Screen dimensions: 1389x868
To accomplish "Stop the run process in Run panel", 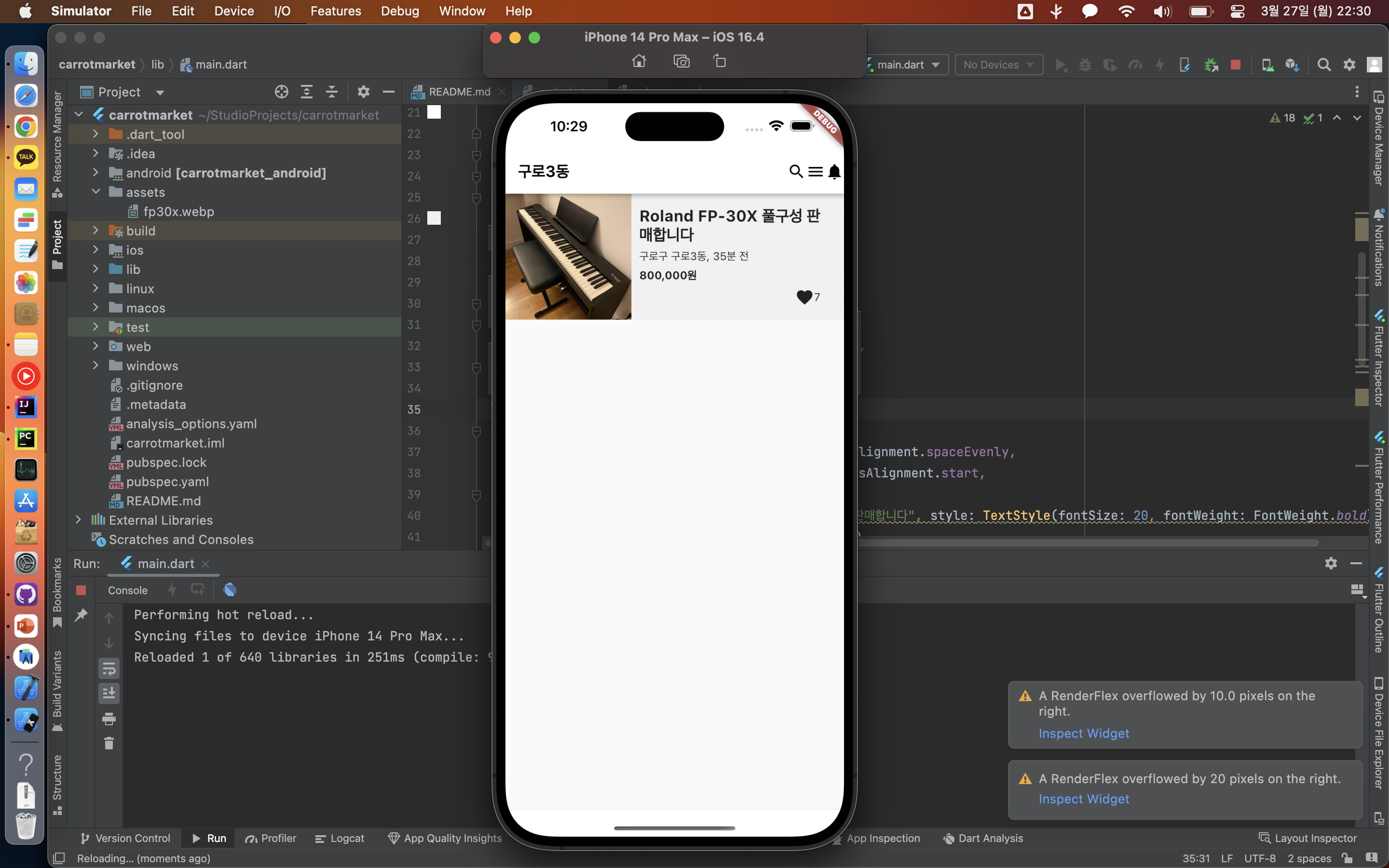I will pyautogui.click(x=81, y=590).
